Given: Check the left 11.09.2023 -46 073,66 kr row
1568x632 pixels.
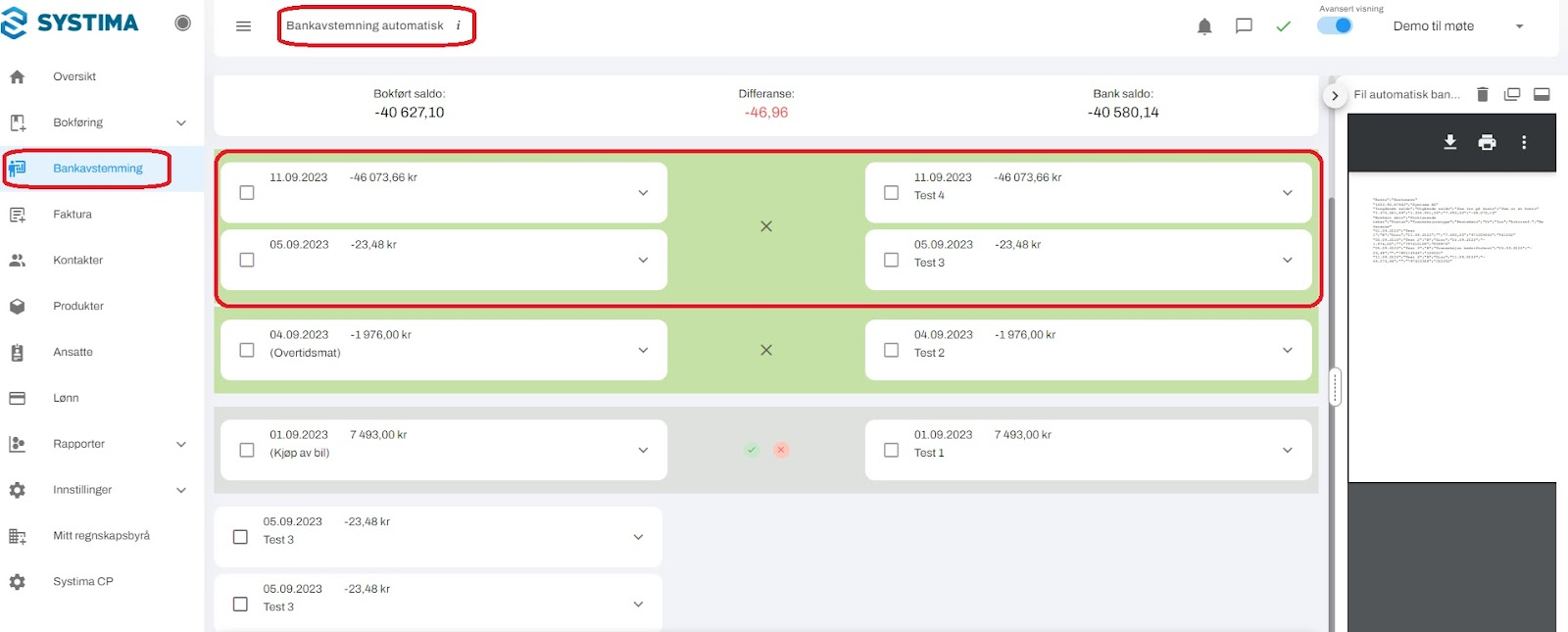Looking at the screenshot, I should pos(247,193).
